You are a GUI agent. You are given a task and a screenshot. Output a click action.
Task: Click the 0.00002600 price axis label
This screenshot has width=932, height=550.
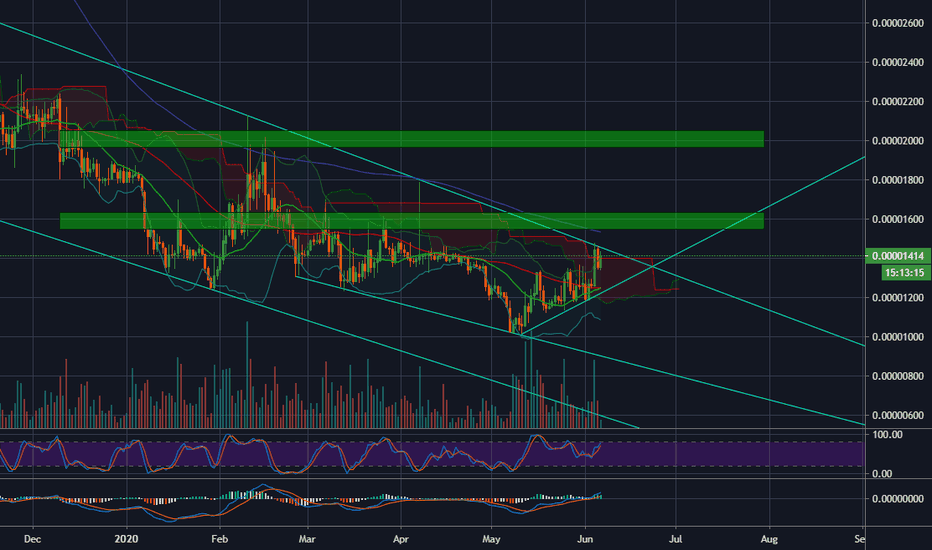tap(898, 23)
